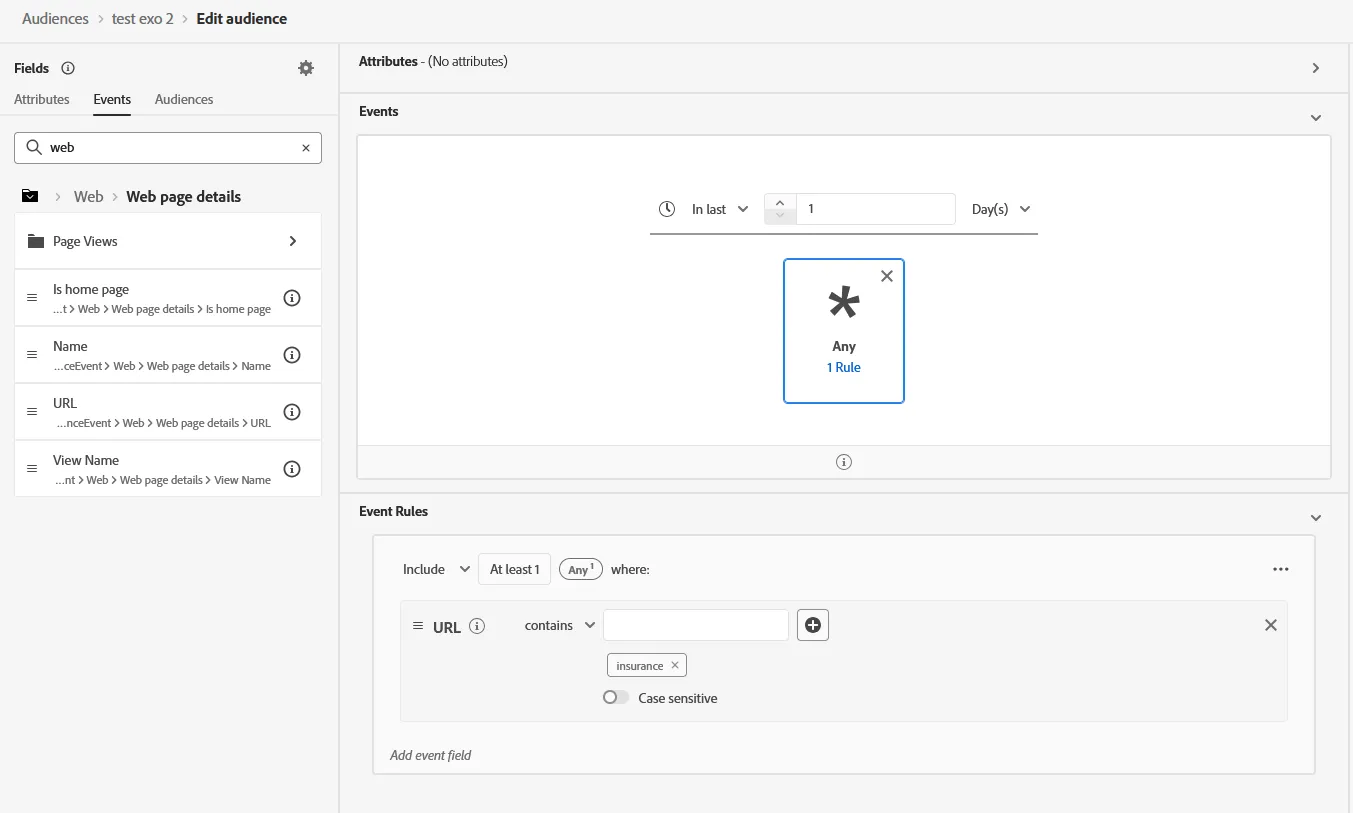Open info for Is home page field

tap(292, 298)
